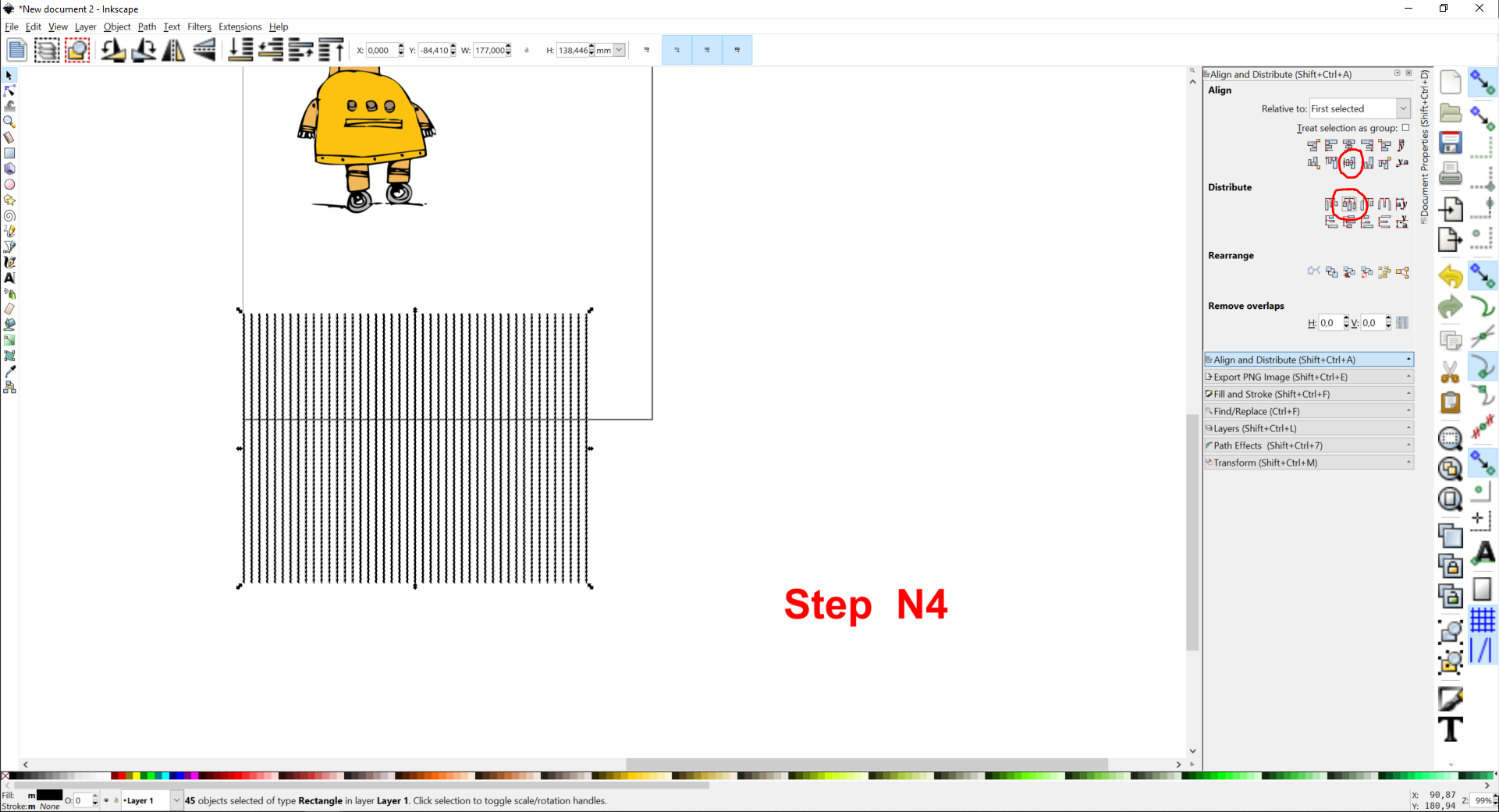Screen dimensions: 1499x812
Task: Open the Path menu
Action: pos(147,27)
